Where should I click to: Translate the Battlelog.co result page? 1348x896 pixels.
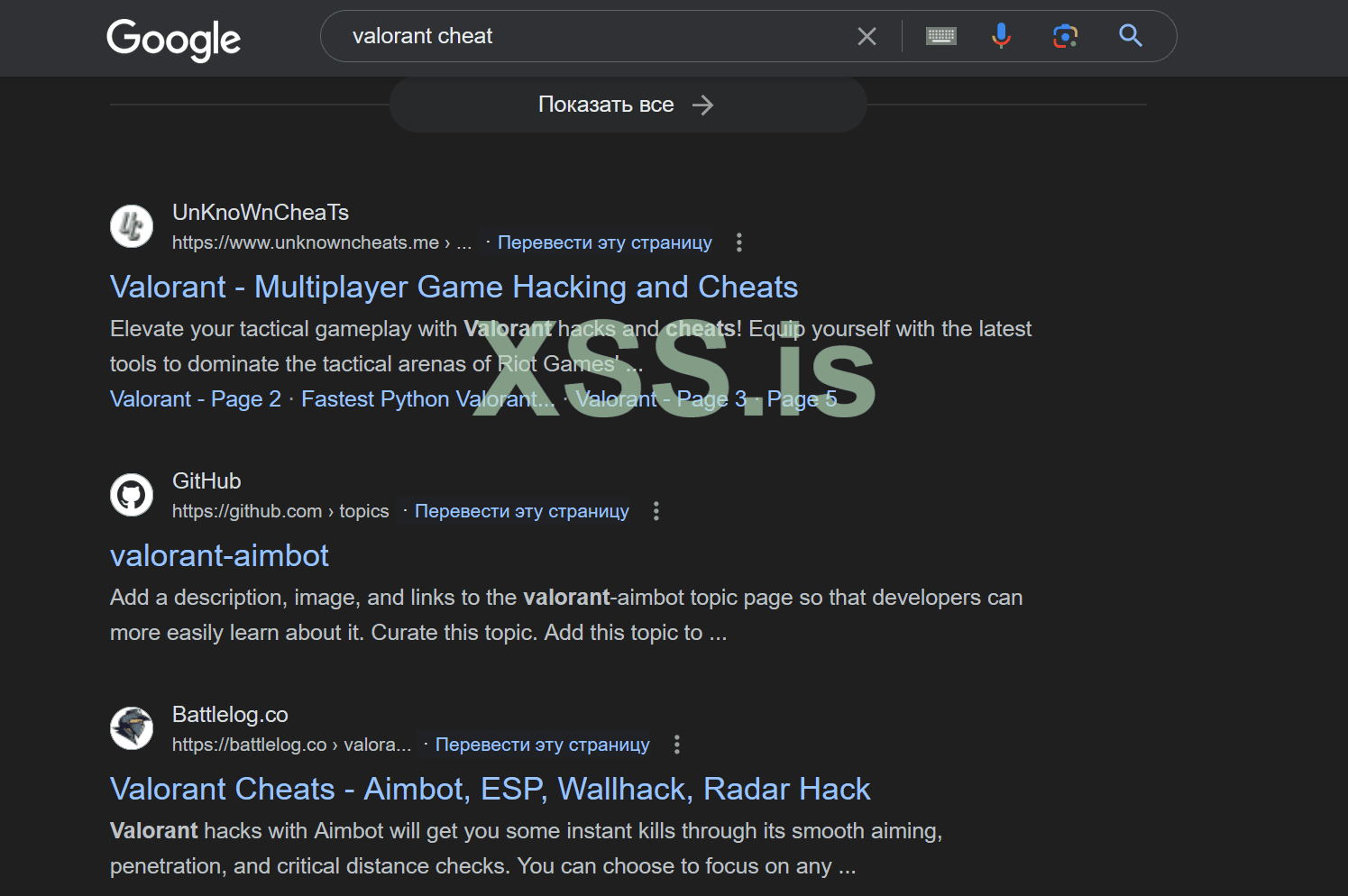[543, 745]
